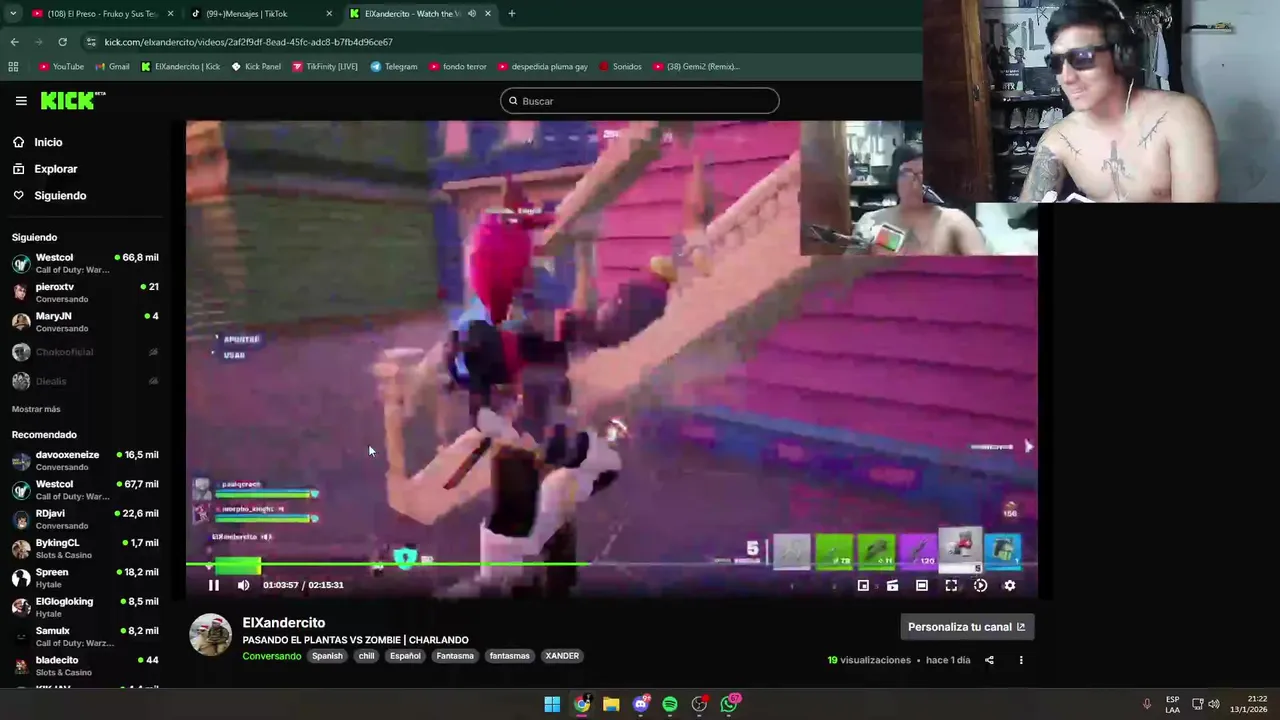Open recommended channel BykingCL
Image resolution: width=1280 pixels, height=720 pixels.
85,548
